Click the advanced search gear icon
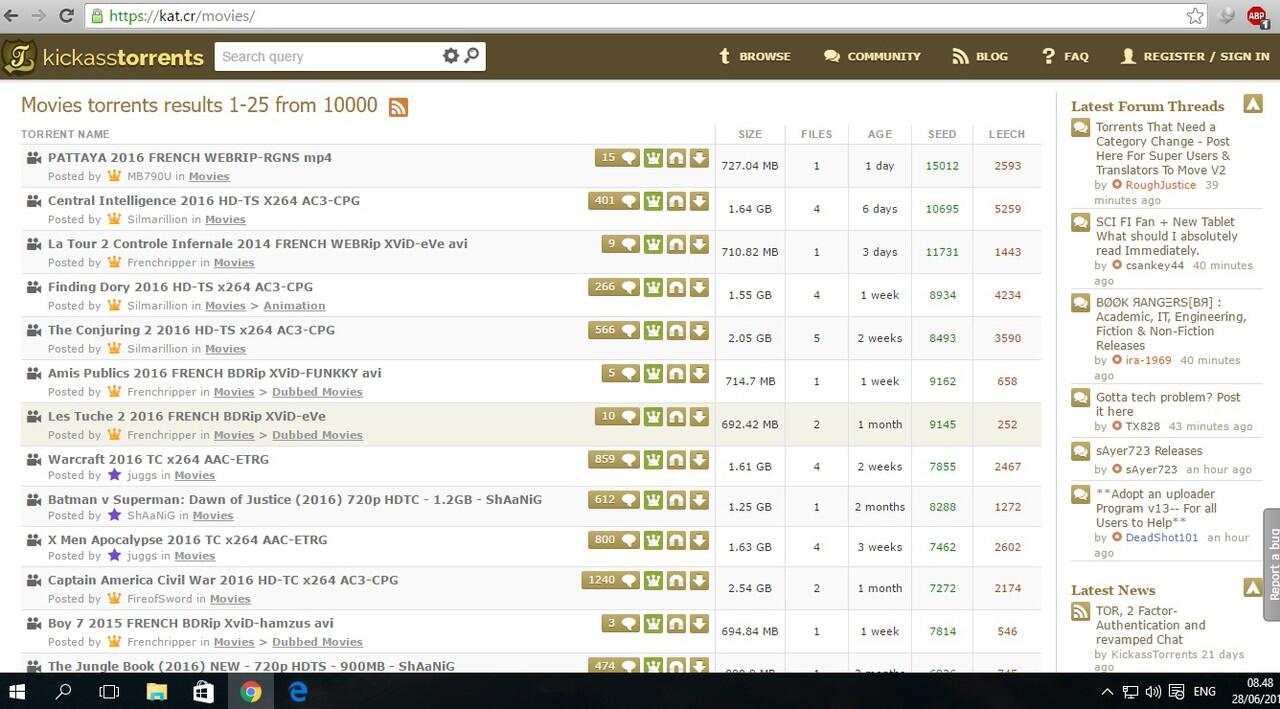Screen dimensions: 1280x709 [451, 56]
